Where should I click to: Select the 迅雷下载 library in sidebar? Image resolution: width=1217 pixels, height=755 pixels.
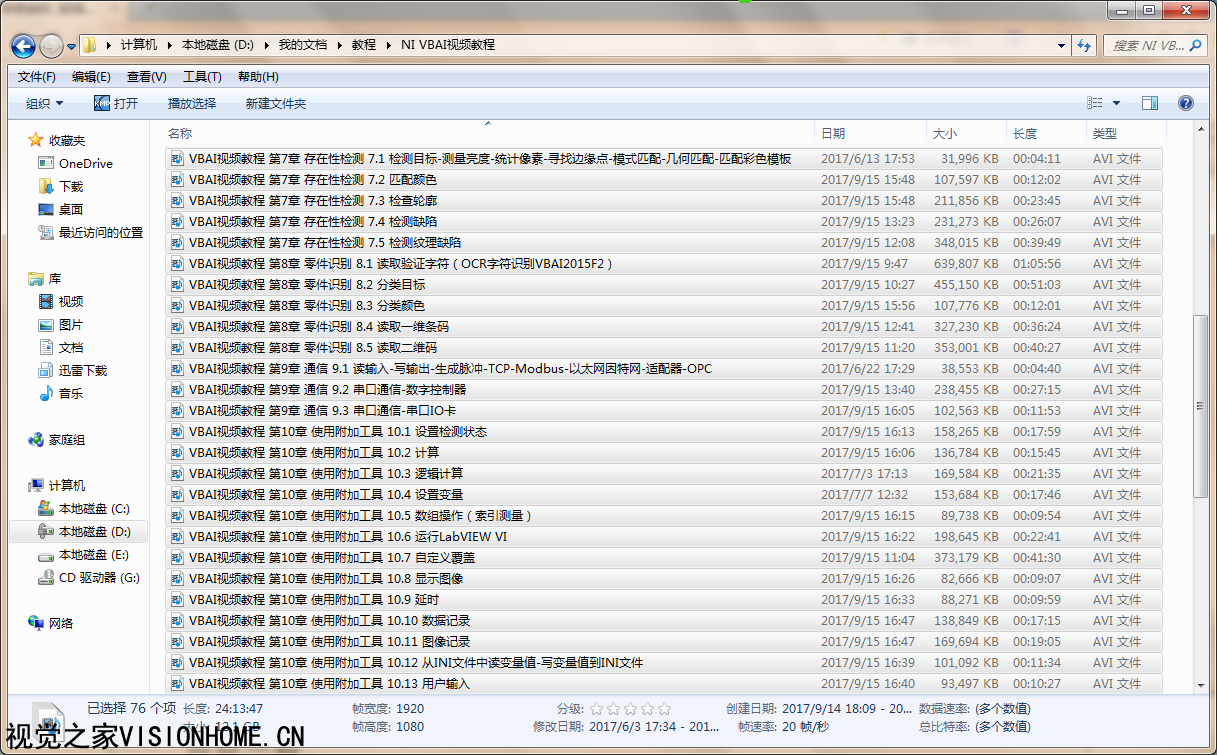point(82,370)
